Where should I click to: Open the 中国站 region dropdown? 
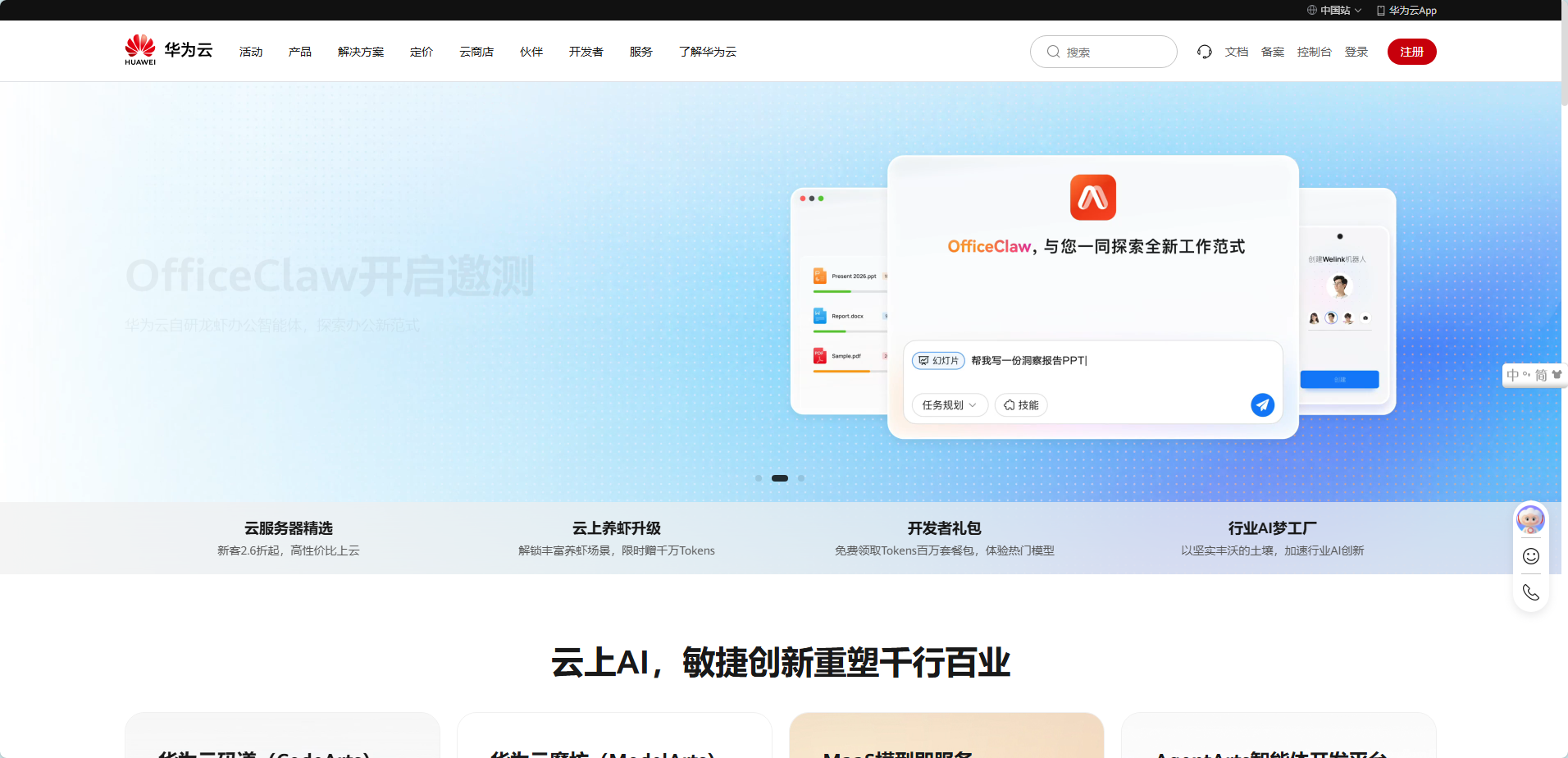1335,11
